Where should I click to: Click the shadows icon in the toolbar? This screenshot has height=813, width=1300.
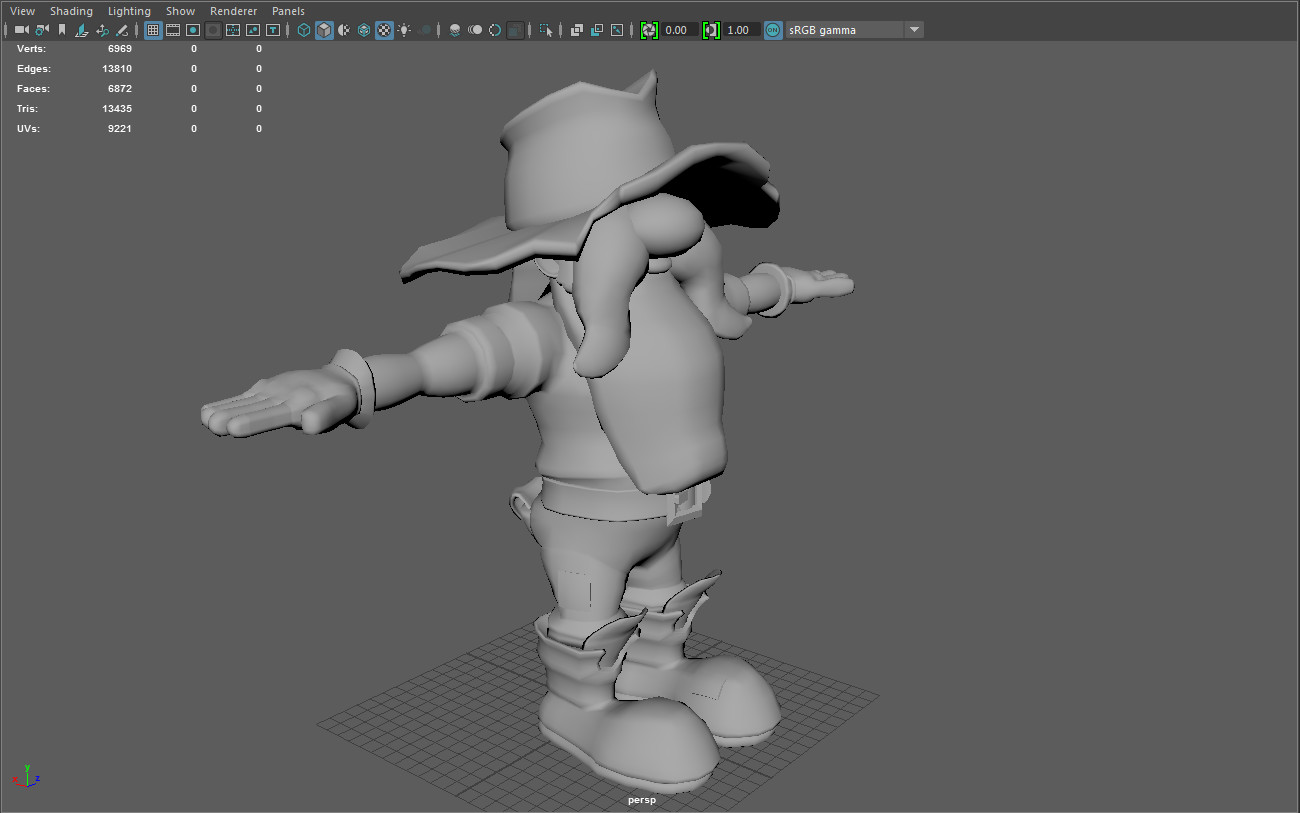coord(425,30)
